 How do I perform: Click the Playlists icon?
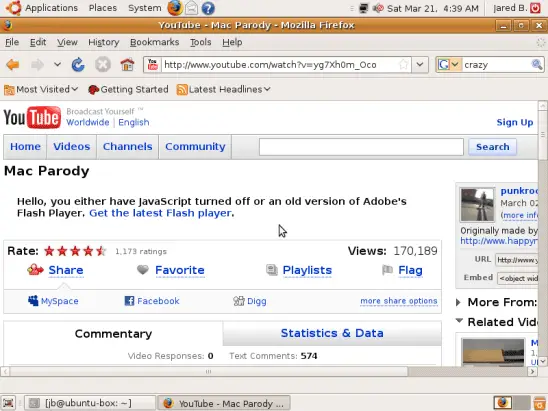pyautogui.click(x=272, y=269)
